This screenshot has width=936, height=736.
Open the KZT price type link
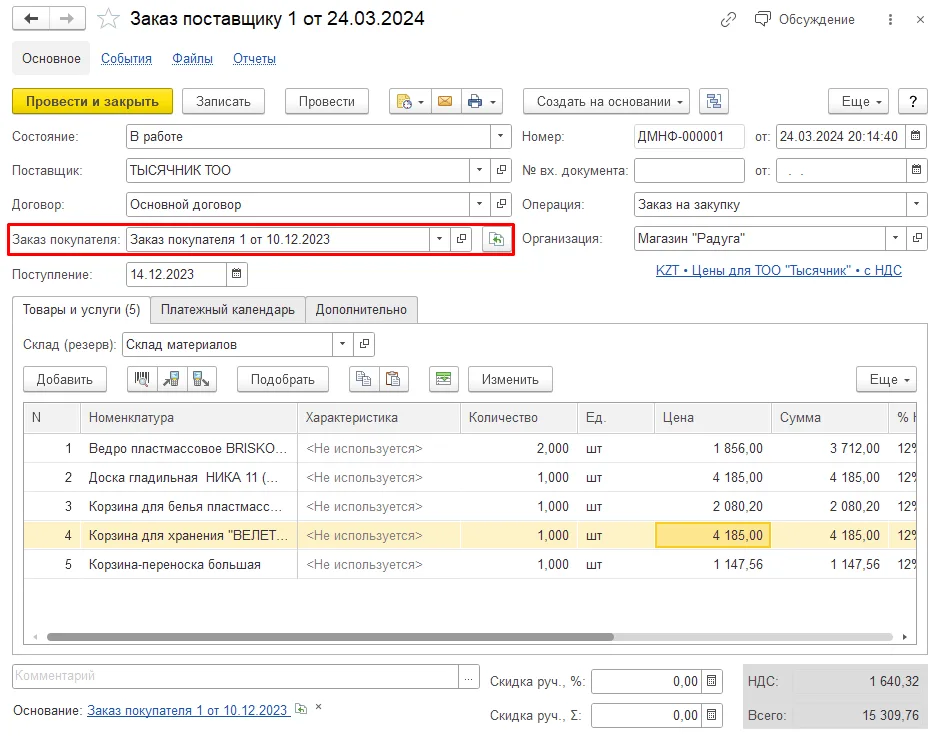(x=778, y=270)
